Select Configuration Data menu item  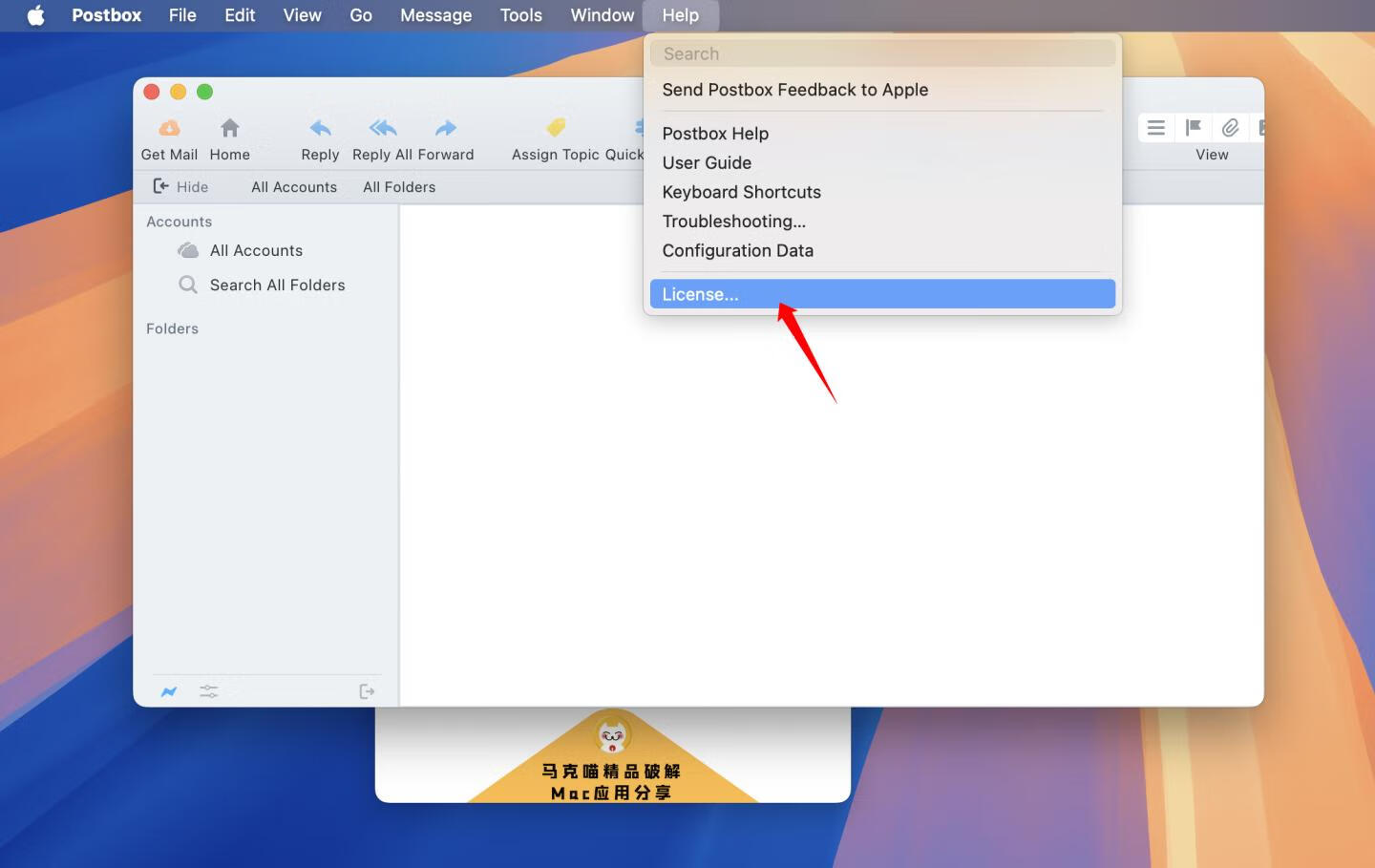pyautogui.click(x=882, y=250)
